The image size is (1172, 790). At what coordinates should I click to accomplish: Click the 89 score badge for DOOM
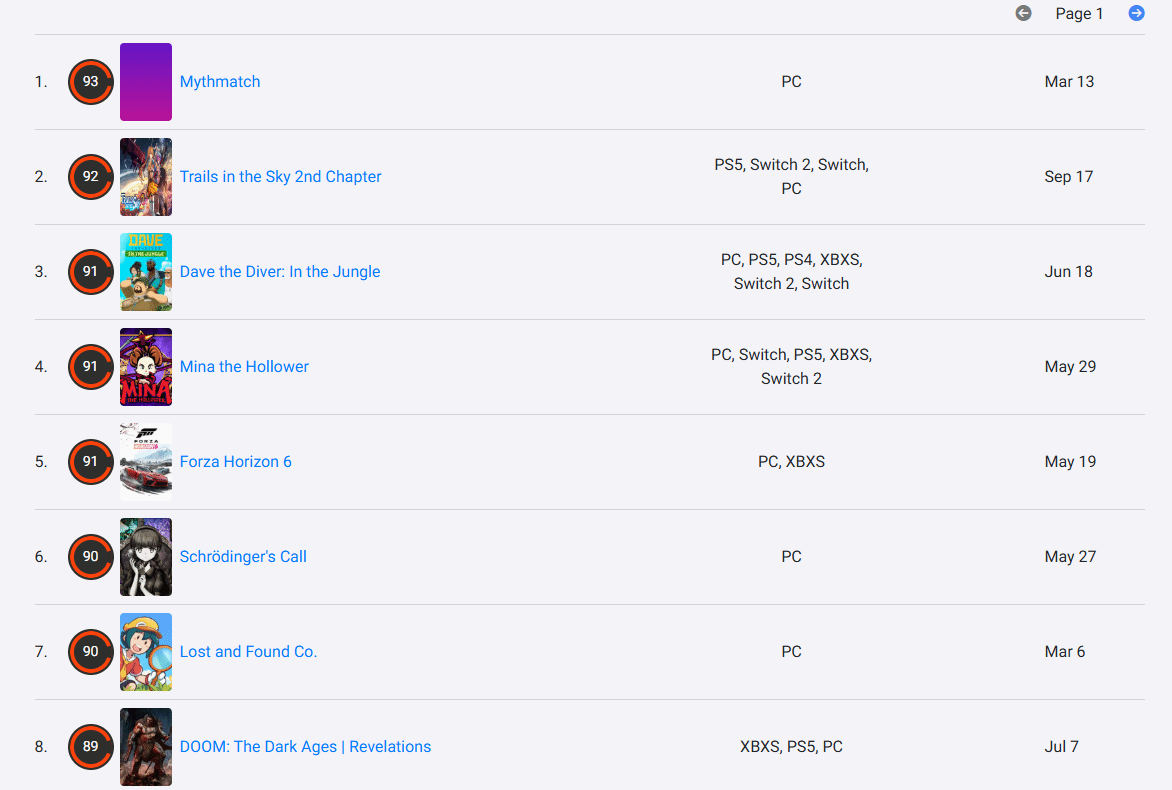tap(90, 747)
